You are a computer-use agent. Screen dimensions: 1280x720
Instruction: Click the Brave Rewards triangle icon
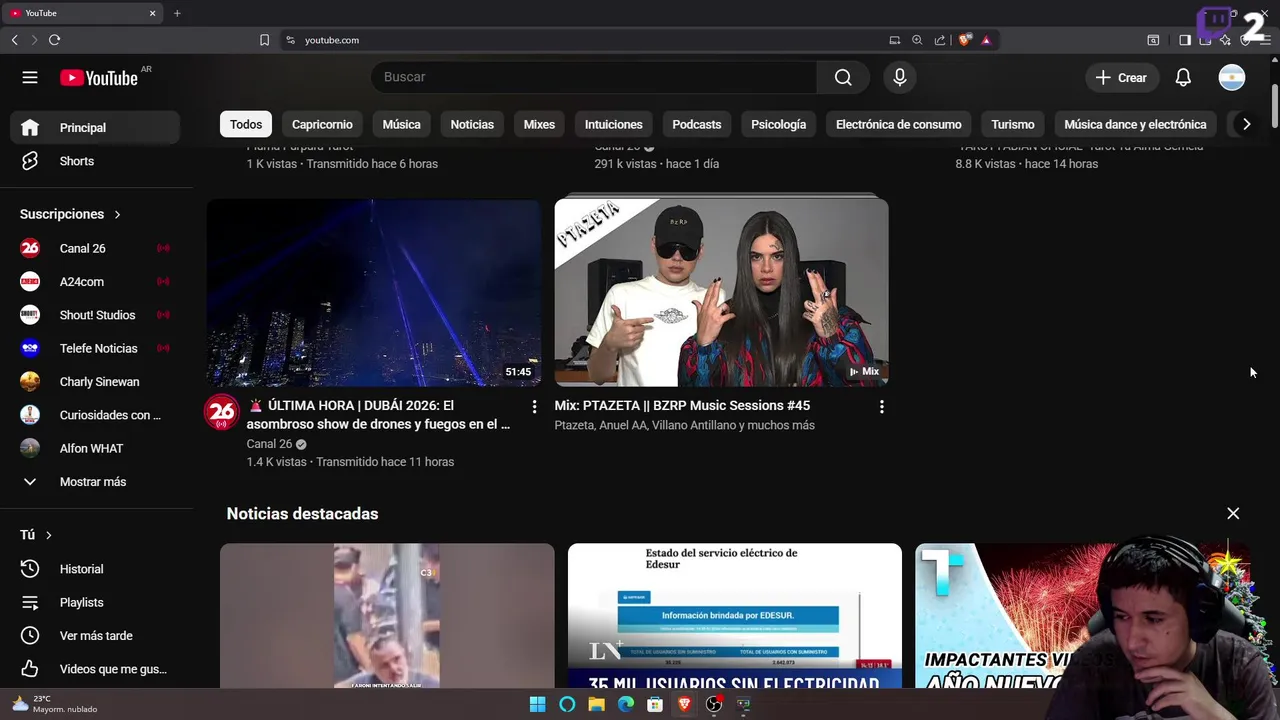coord(986,40)
